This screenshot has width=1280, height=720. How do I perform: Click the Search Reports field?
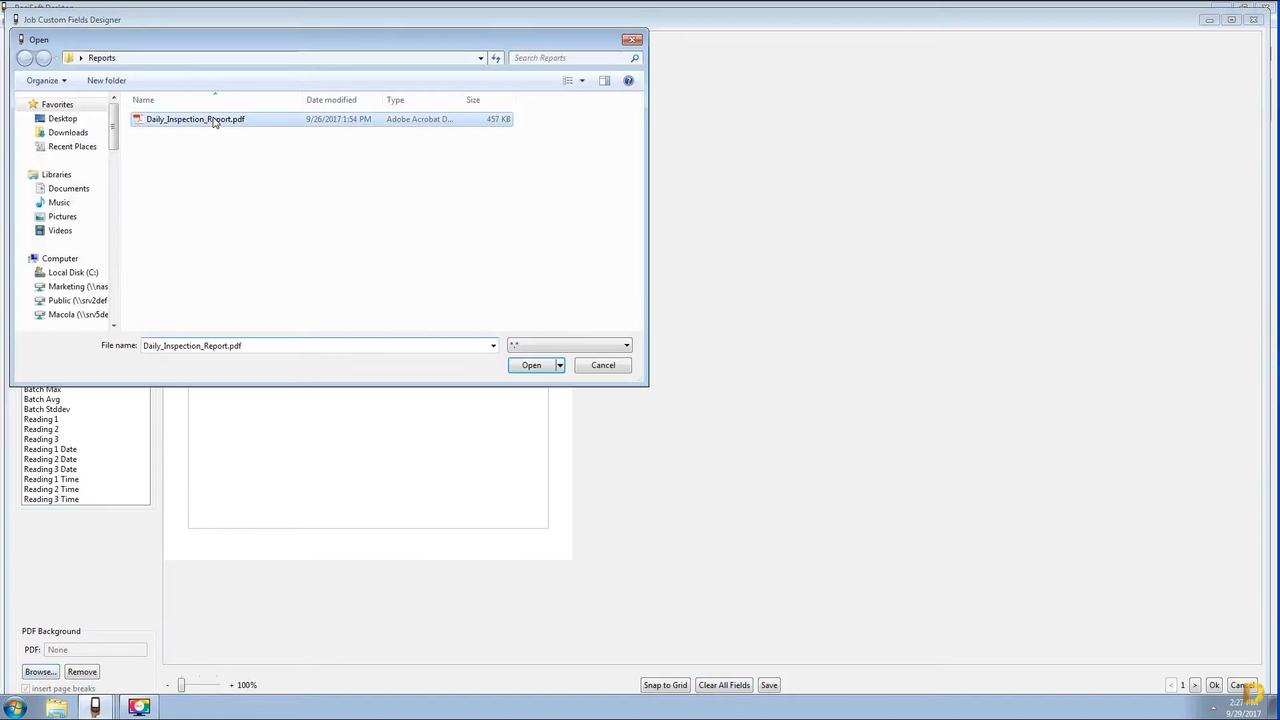coord(570,58)
